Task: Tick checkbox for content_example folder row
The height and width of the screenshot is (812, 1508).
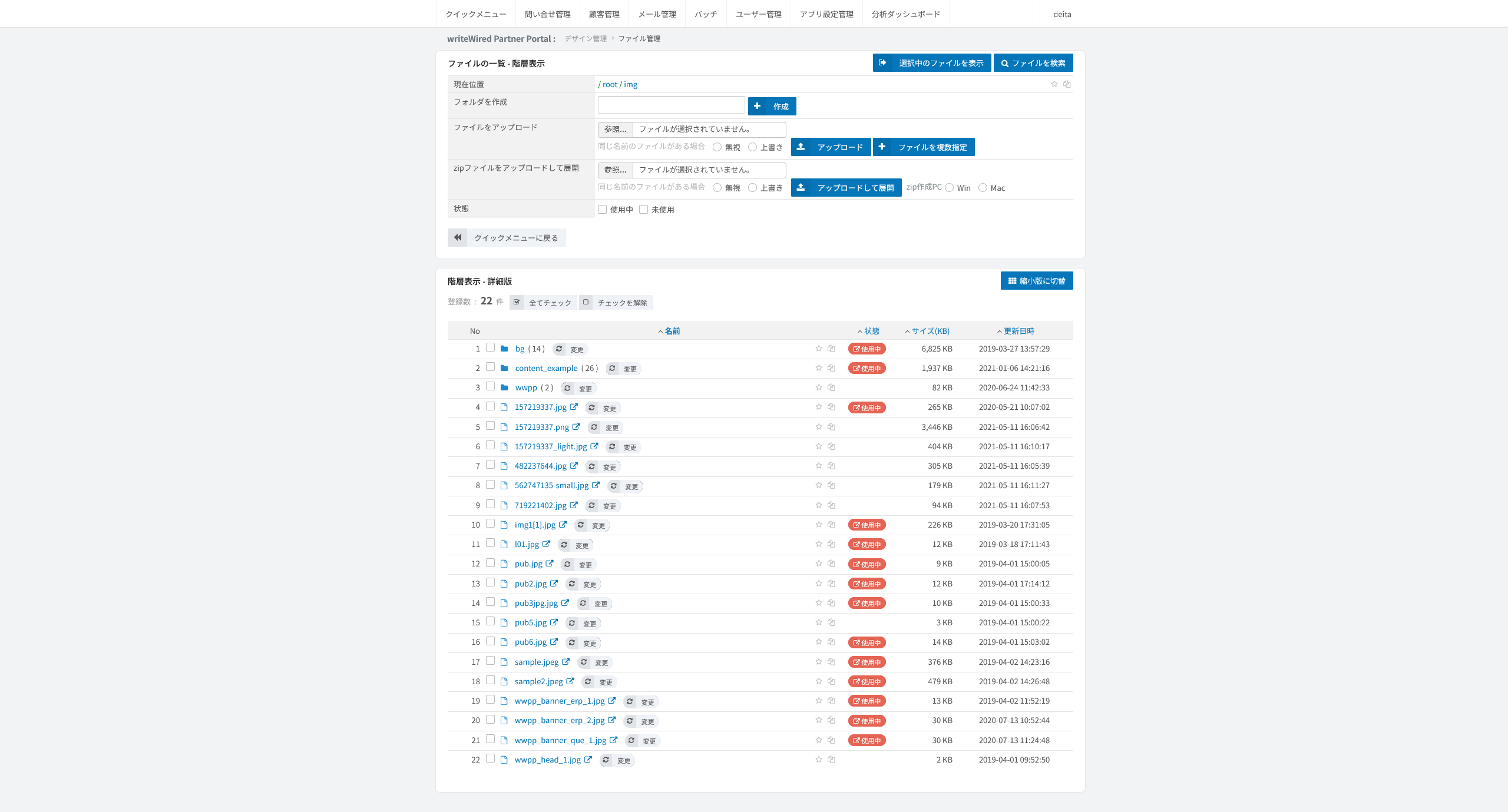Action: (490, 367)
